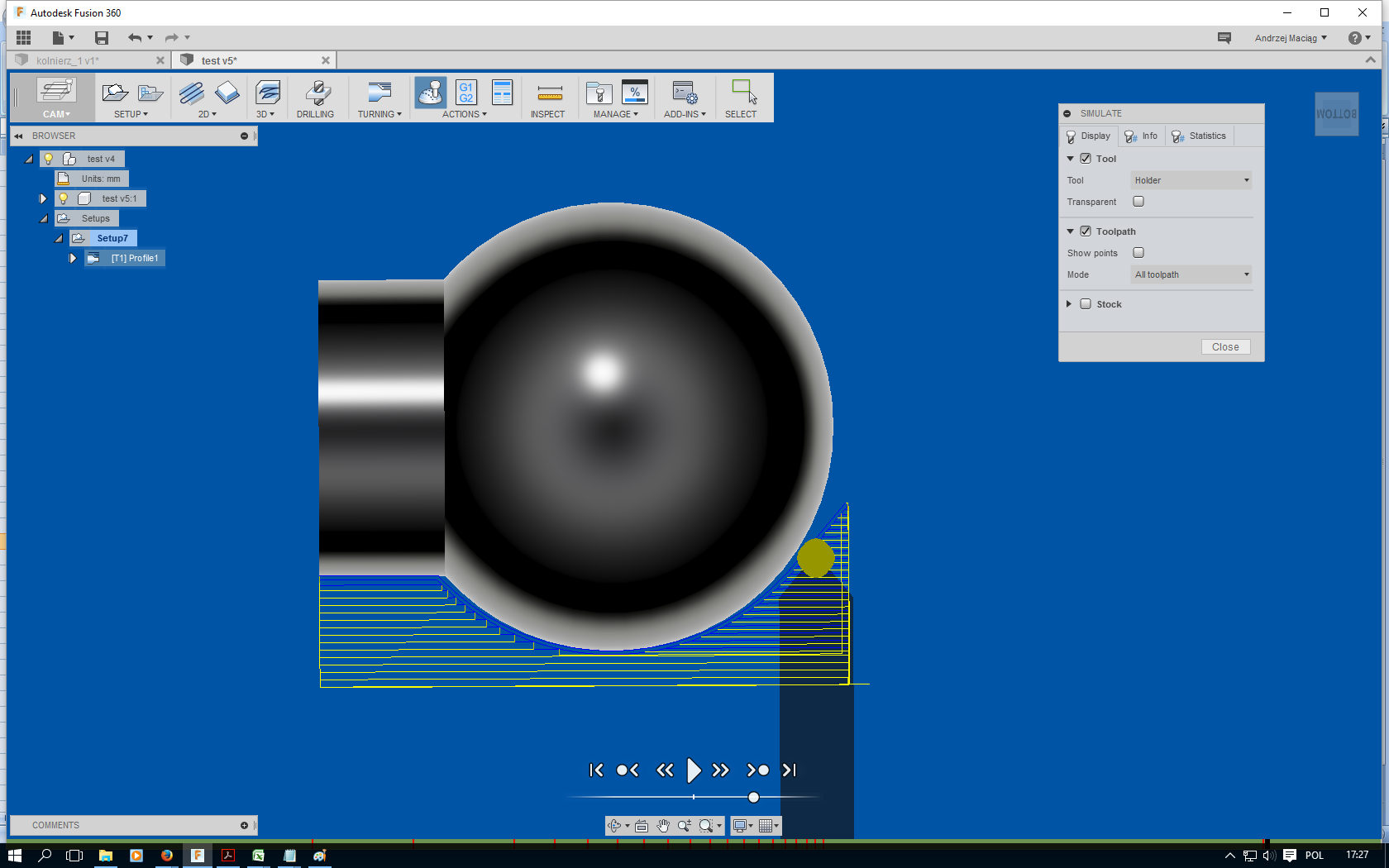Open the ACTIONS dropdown menu
Viewport: 1389px width, 868px height.
pos(464,114)
